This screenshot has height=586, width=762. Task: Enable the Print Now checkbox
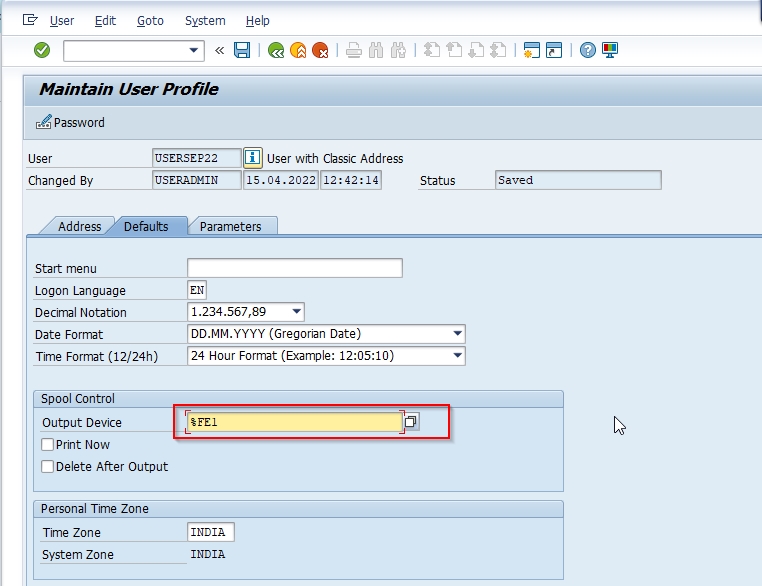click(47, 445)
